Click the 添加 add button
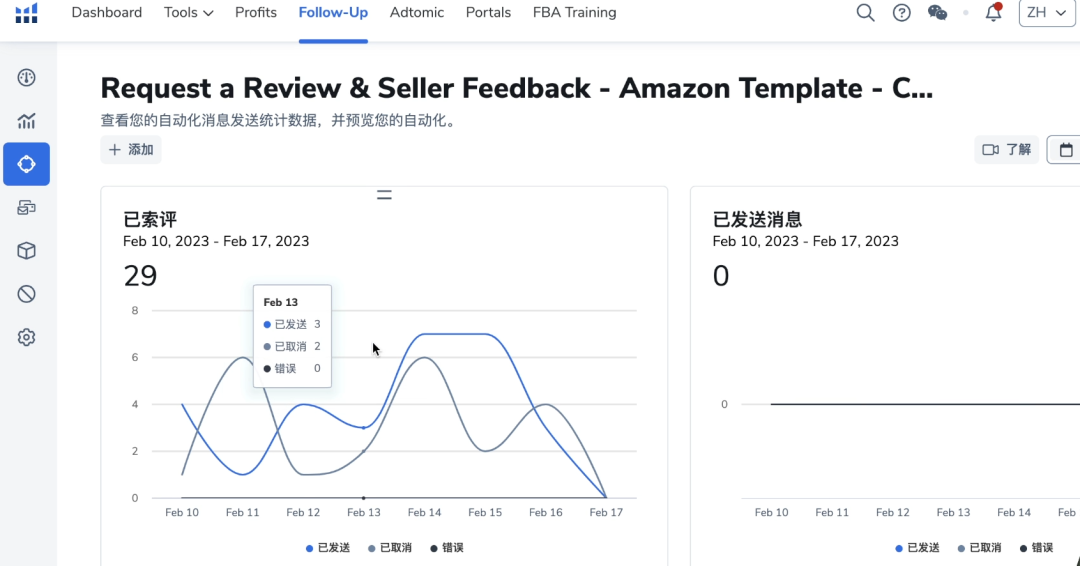The width and height of the screenshot is (1080, 566). [x=131, y=150]
